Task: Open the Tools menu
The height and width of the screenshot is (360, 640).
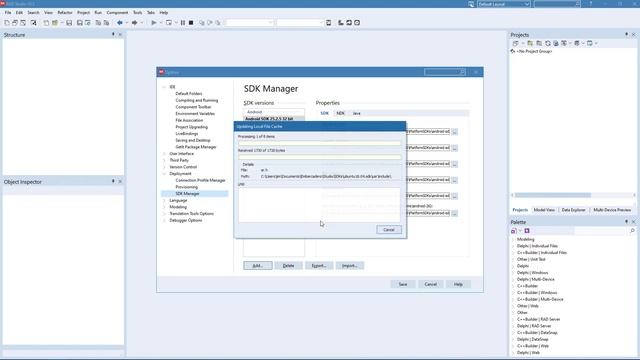Action: 138,13
